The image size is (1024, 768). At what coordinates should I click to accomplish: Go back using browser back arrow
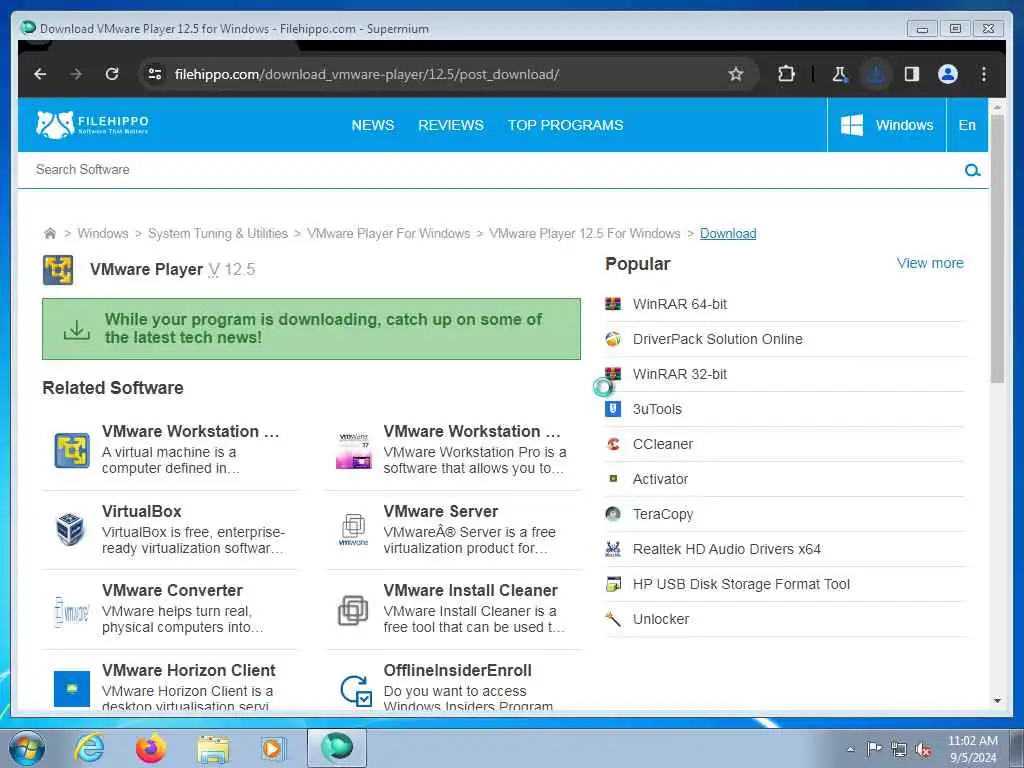pyautogui.click(x=40, y=74)
